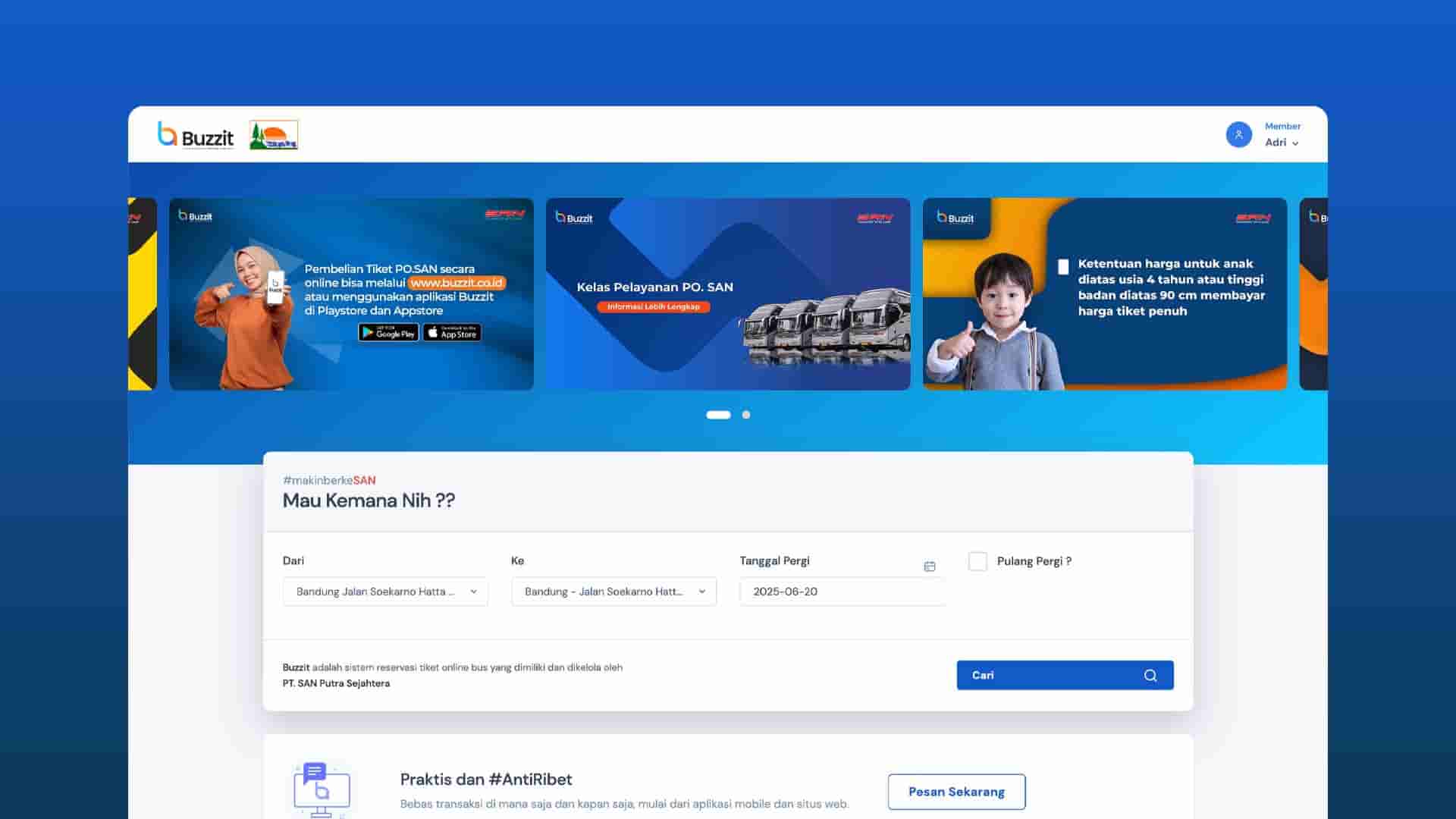Image resolution: width=1456 pixels, height=819 pixels.
Task: Click the Mau Kemana Nih ?? heading
Action: coord(369,500)
